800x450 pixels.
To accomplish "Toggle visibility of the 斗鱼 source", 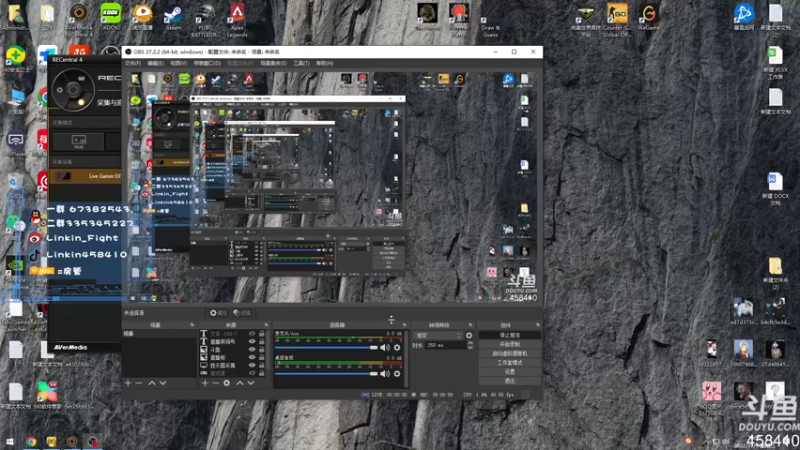I will (252, 349).
